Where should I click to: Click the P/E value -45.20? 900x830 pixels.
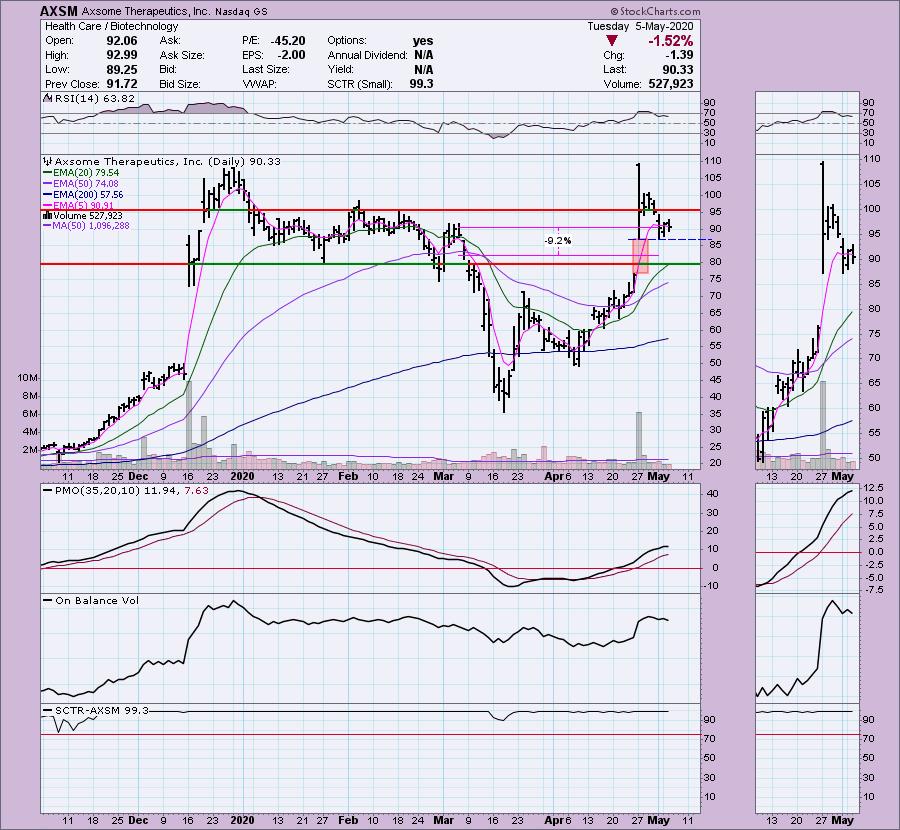click(288, 41)
